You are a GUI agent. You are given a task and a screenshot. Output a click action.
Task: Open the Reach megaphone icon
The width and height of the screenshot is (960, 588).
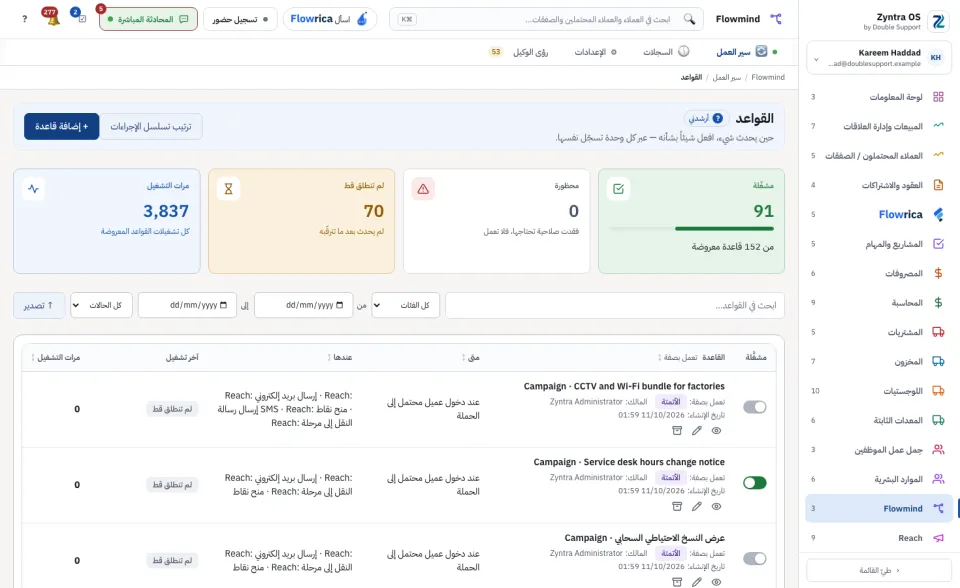coord(938,538)
